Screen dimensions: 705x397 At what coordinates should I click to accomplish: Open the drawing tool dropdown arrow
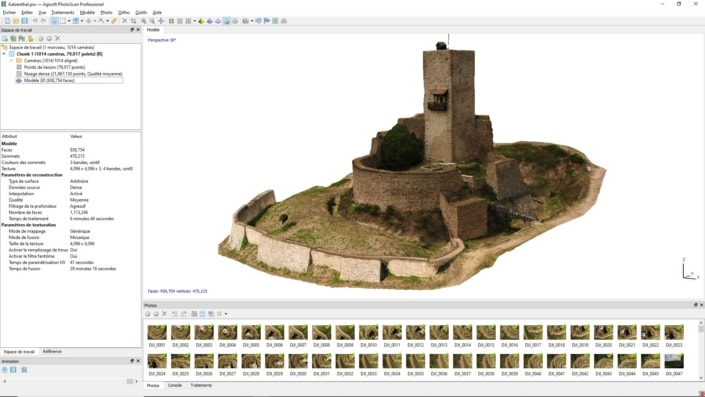tap(107, 21)
